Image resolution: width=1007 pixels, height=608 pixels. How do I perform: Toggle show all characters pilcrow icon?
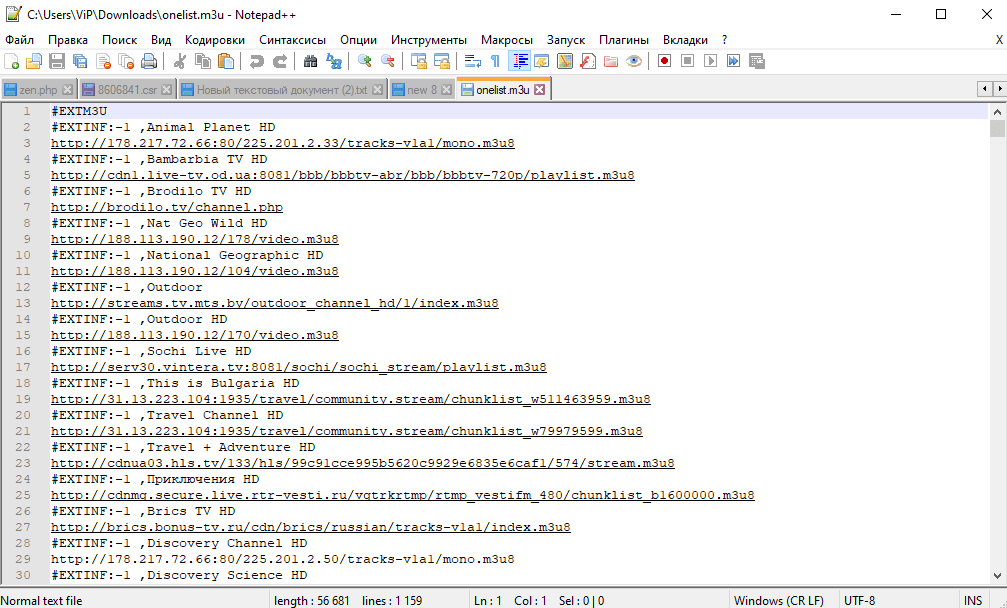(496, 61)
